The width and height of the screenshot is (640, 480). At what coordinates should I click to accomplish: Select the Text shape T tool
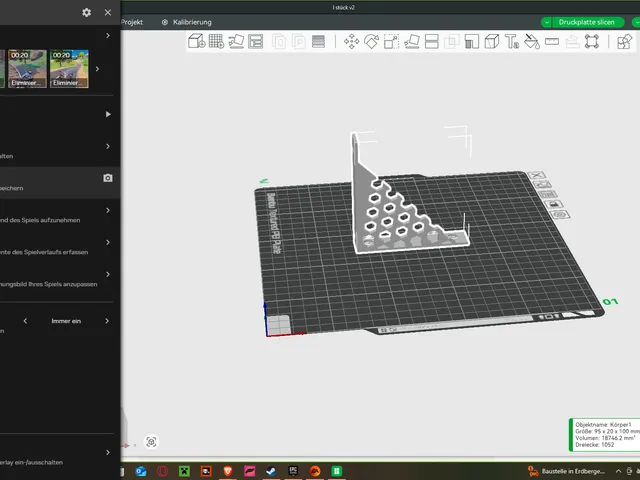(511, 42)
